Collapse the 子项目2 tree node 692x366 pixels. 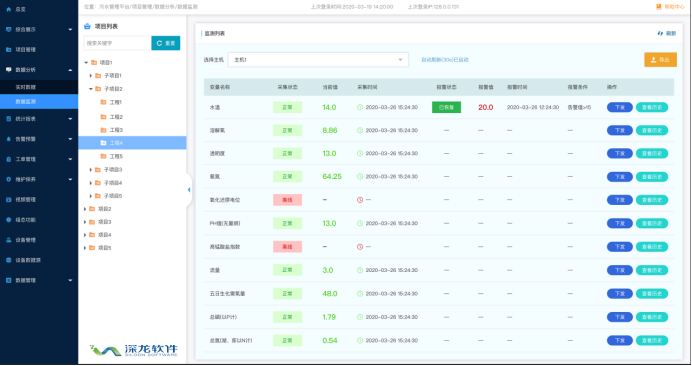tap(91, 89)
